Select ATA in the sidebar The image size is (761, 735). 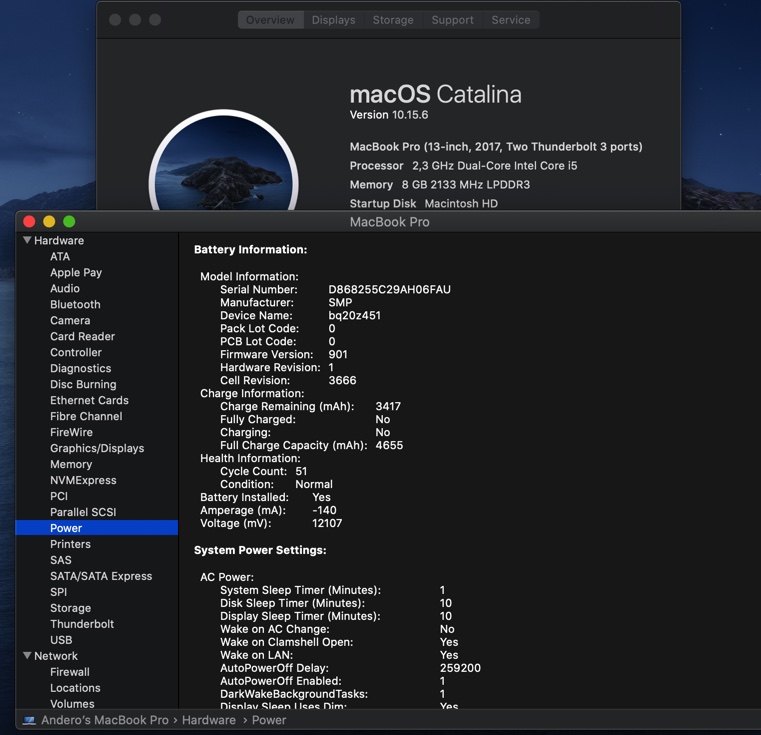pyautogui.click(x=60, y=256)
